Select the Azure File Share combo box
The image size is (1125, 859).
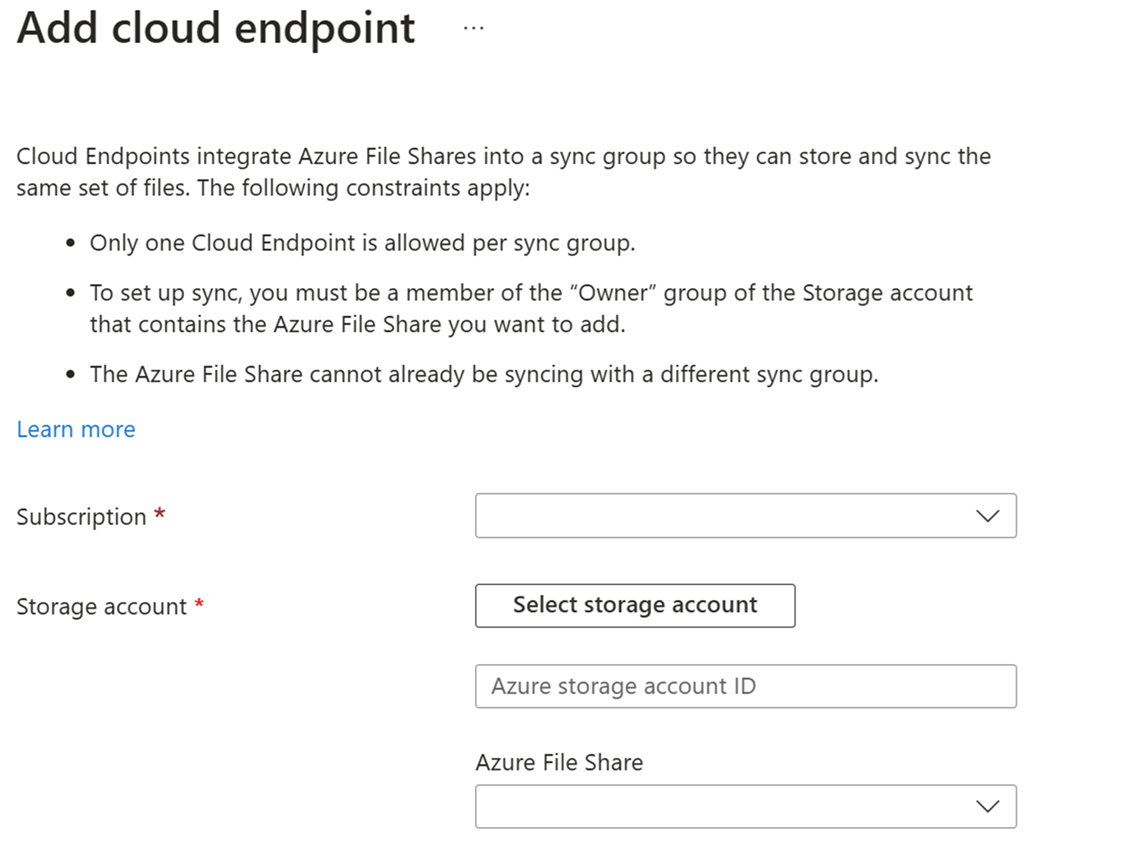(x=745, y=806)
